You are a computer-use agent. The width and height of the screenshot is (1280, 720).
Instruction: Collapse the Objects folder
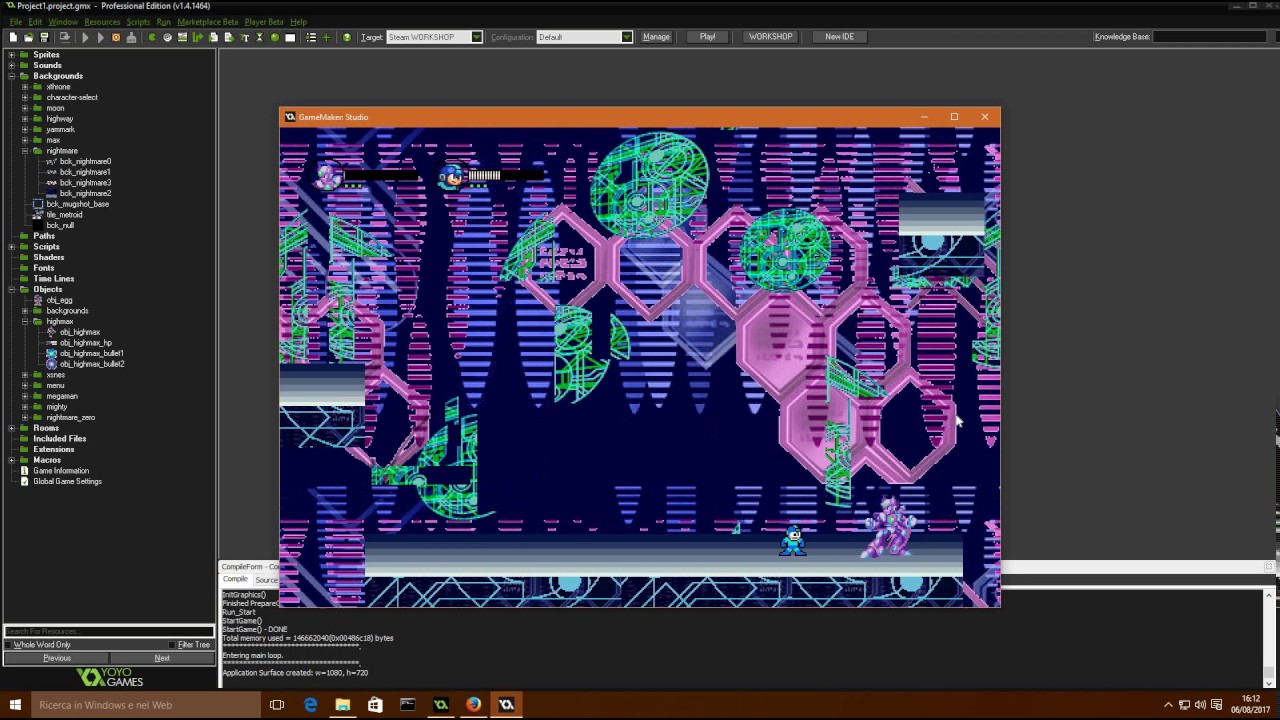pos(12,289)
